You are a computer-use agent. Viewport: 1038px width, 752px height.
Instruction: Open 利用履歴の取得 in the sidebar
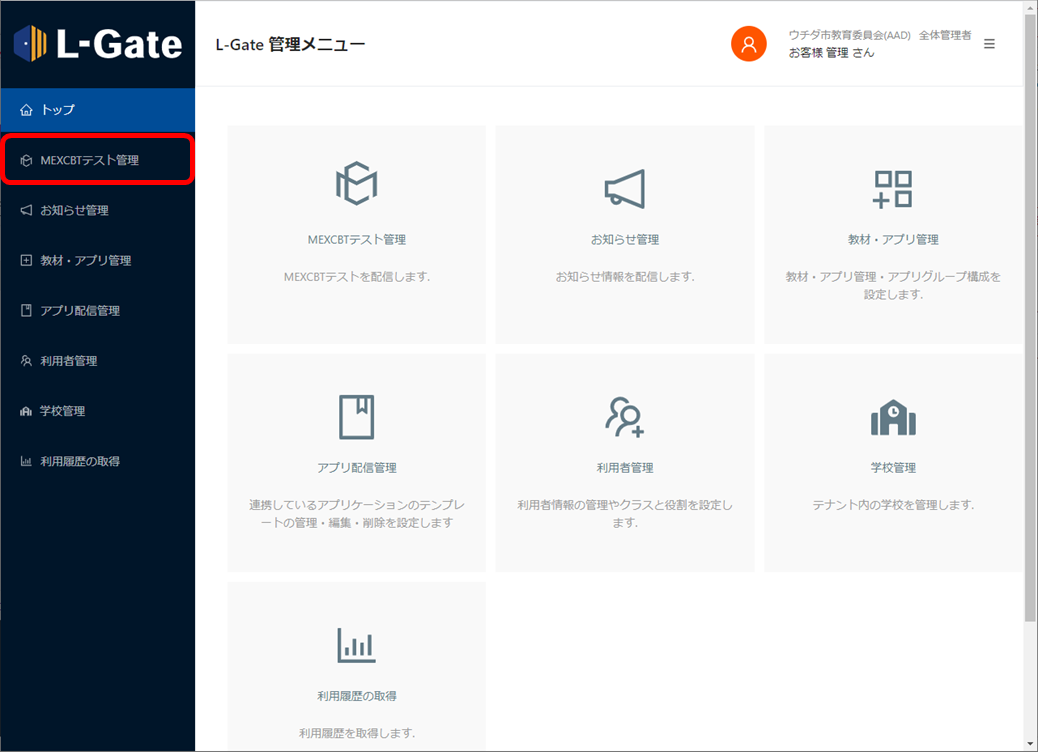(x=98, y=461)
